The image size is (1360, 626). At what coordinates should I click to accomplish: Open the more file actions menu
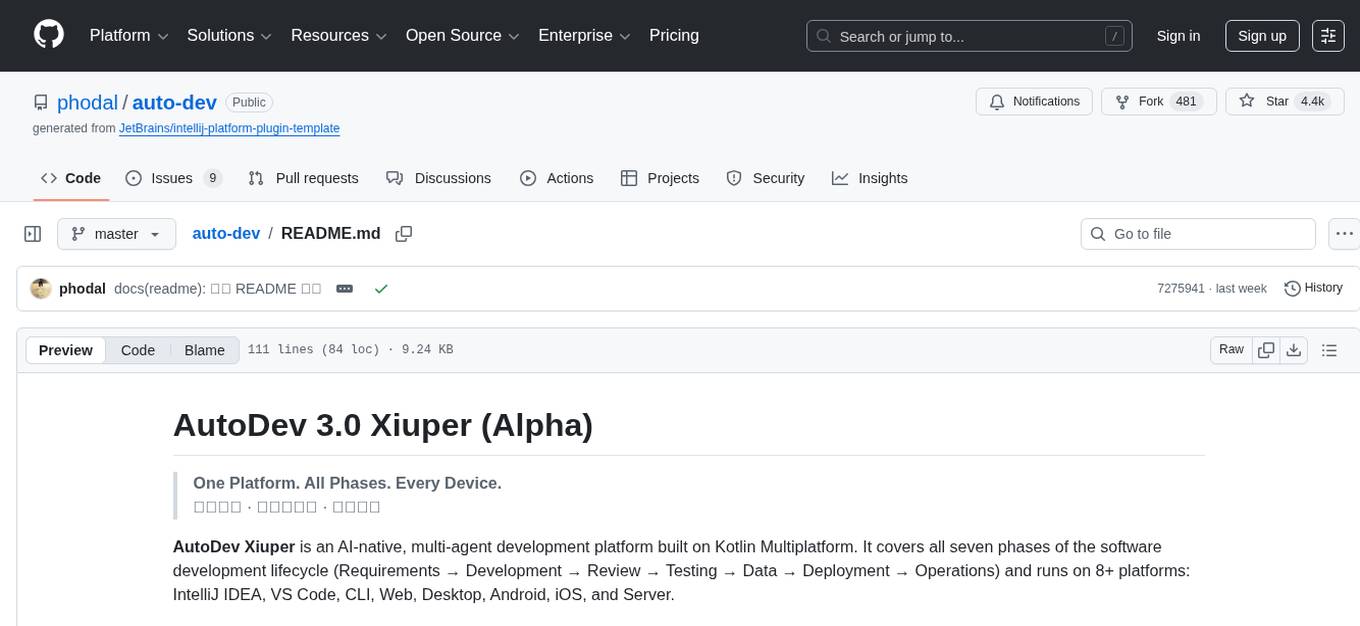pyautogui.click(x=1344, y=234)
